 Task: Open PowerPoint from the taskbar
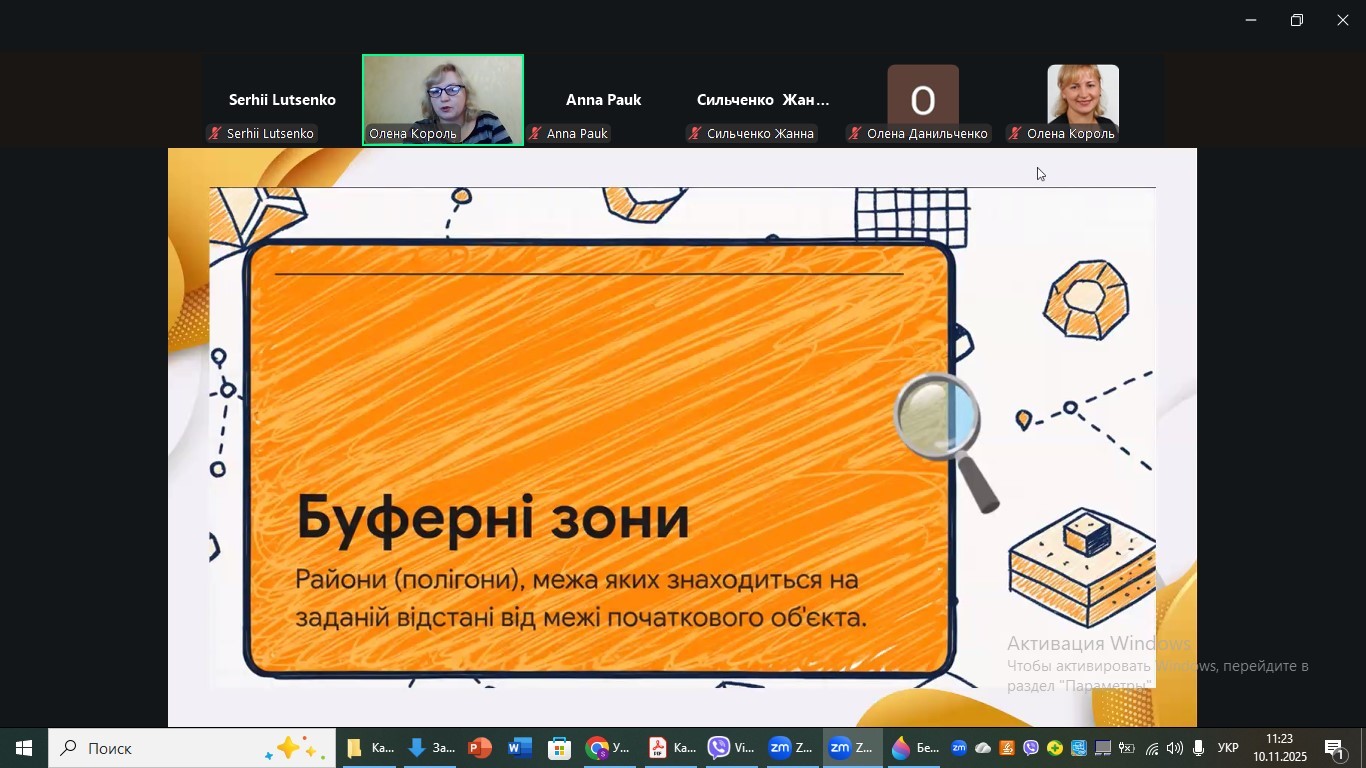(480, 748)
